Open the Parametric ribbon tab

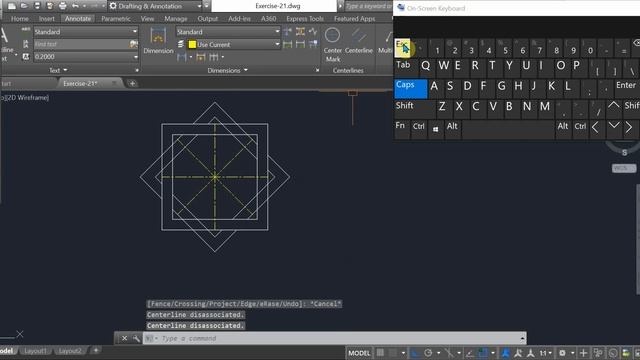pyautogui.click(x=116, y=18)
